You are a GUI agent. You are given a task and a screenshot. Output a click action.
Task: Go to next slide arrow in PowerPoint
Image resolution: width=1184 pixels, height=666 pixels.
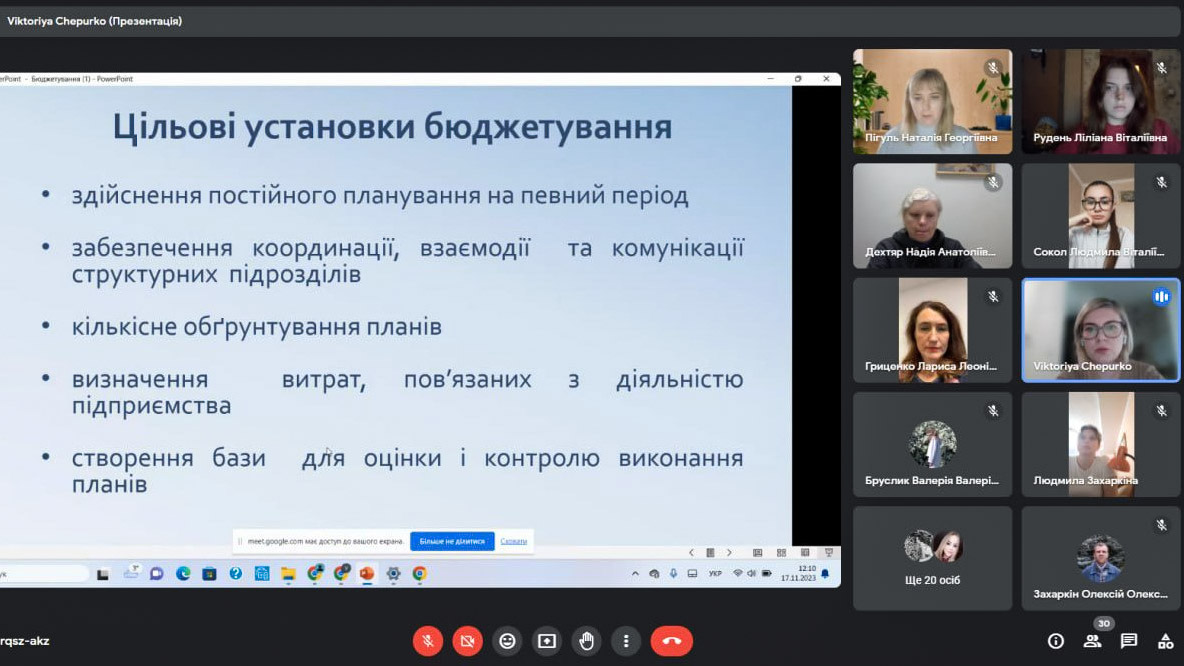coord(729,552)
